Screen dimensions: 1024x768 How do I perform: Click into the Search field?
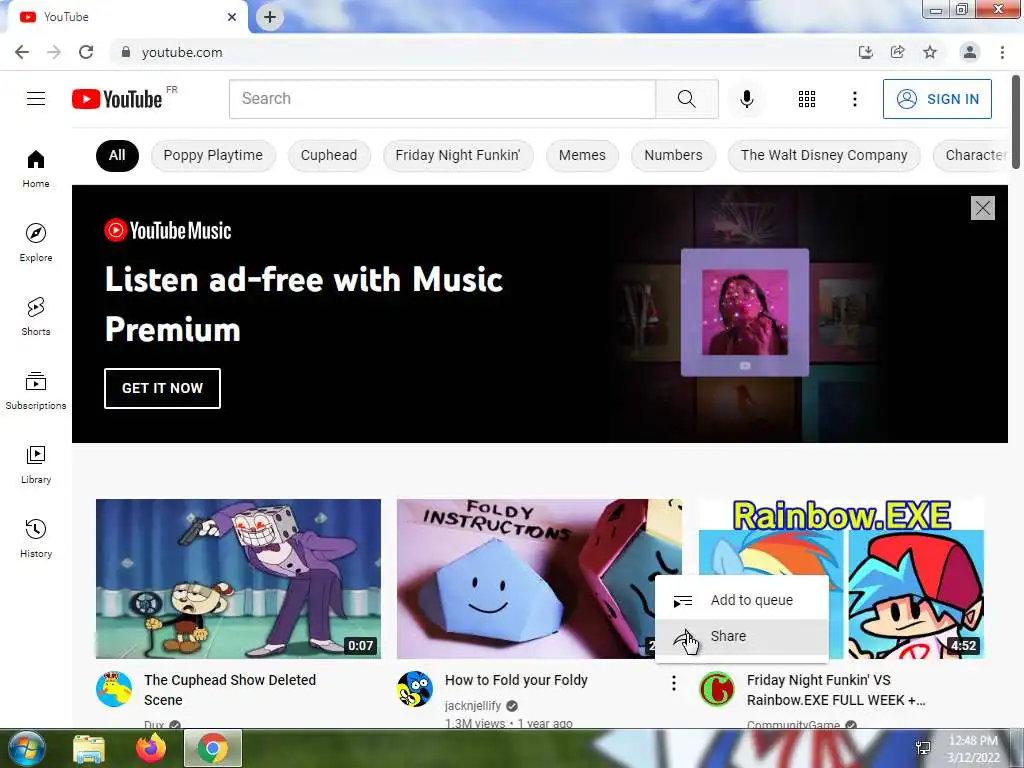point(442,99)
